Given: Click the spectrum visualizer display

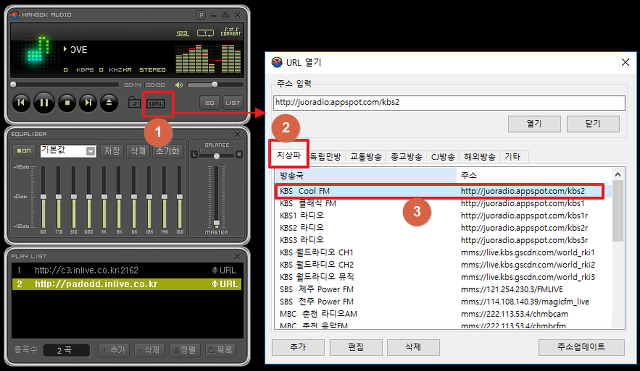Looking at the screenshot, I should [x=208, y=58].
